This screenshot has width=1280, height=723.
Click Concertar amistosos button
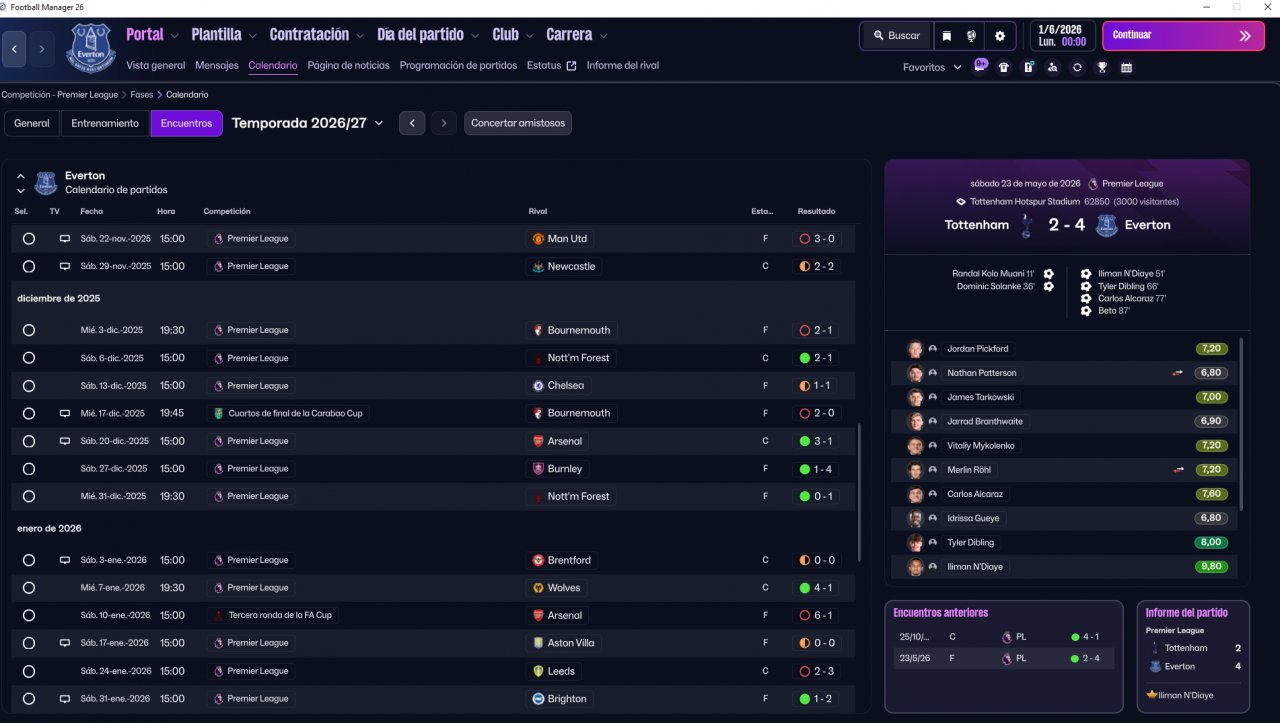pos(518,123)
